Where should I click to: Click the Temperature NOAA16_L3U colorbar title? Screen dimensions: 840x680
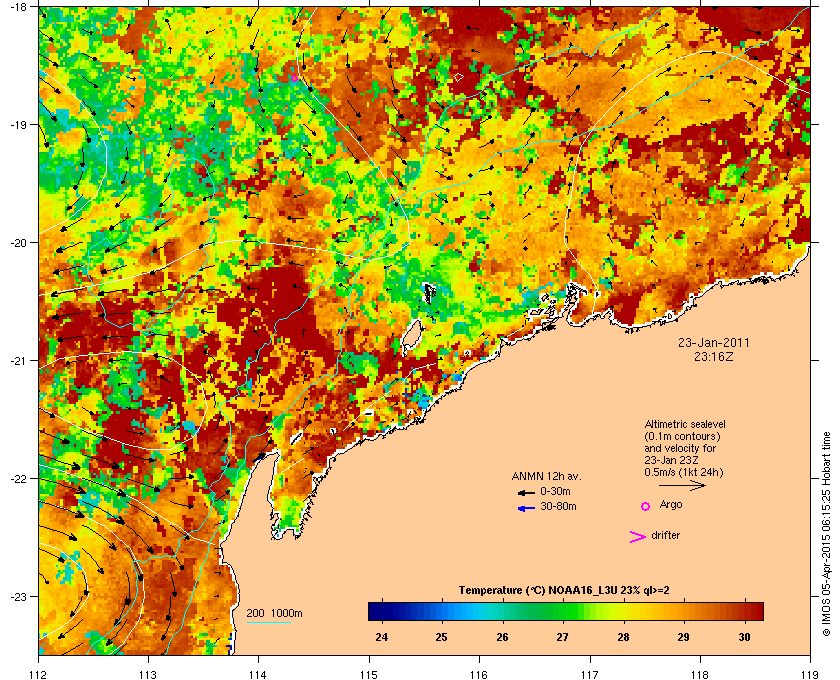tap(564, 591)
